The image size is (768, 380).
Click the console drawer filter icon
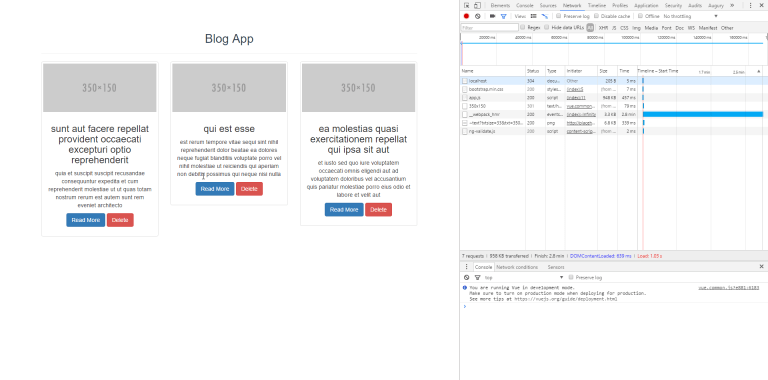click(x=478, y=277)
